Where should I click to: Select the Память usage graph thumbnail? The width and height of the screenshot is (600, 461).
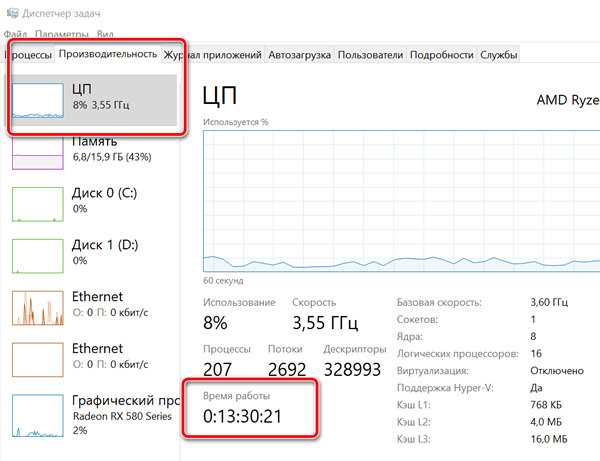pyautogui.click(x=38, y=152)
